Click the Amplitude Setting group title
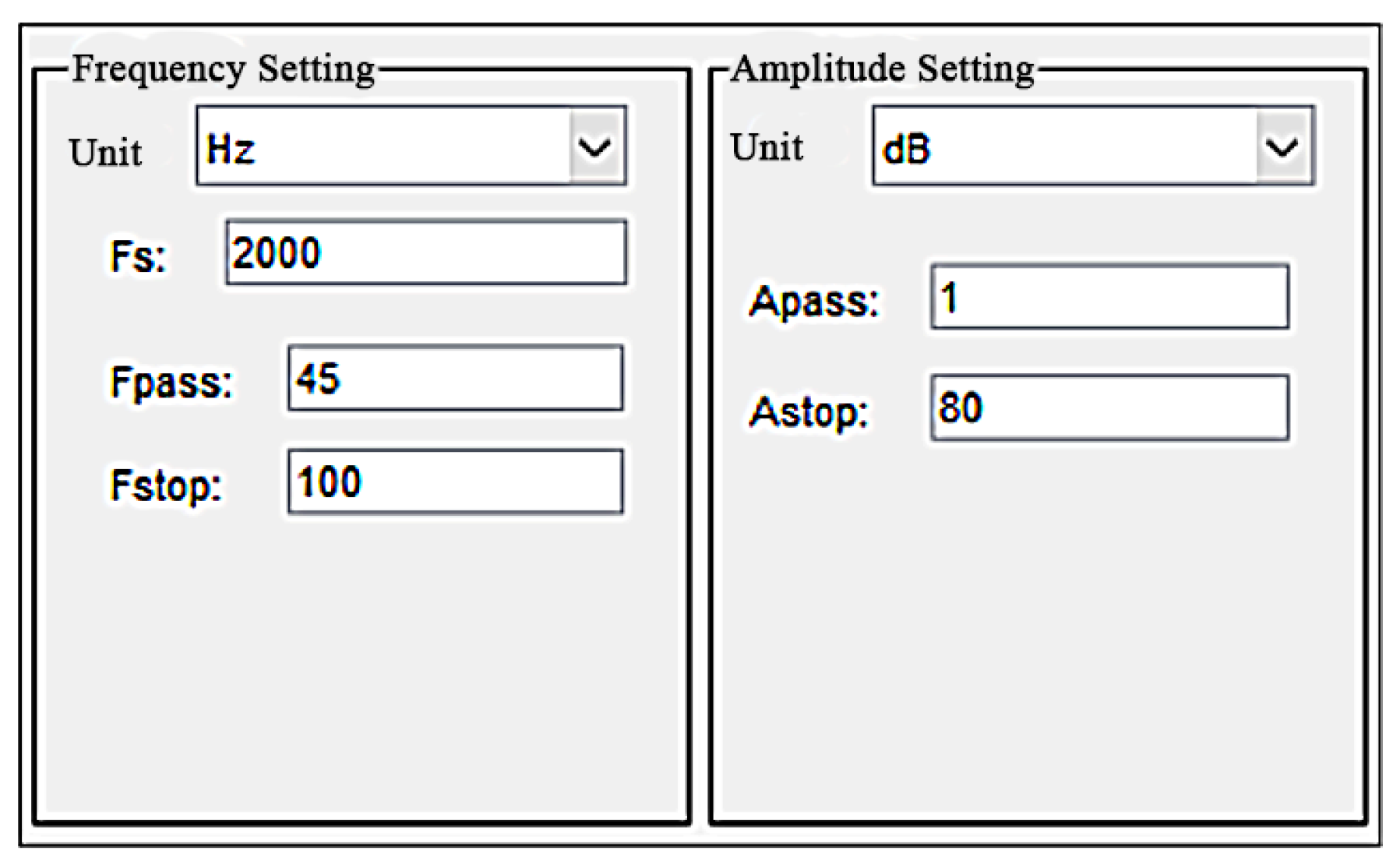 [882, 69]
